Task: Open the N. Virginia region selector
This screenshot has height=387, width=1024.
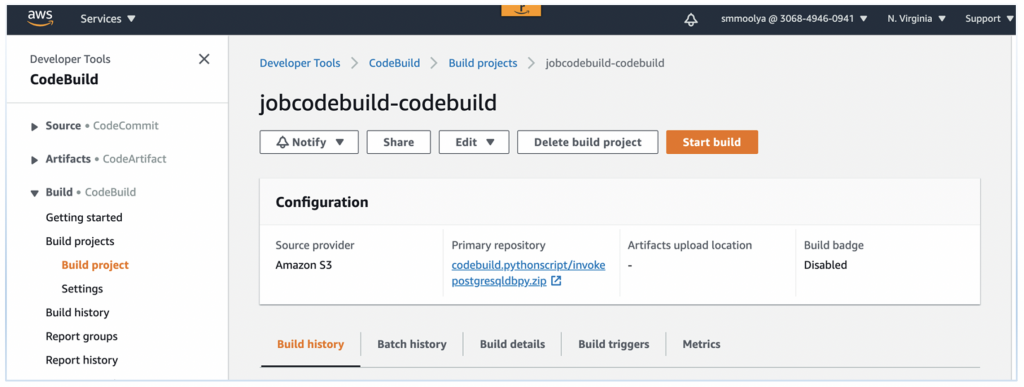Action: pos(916,19)
